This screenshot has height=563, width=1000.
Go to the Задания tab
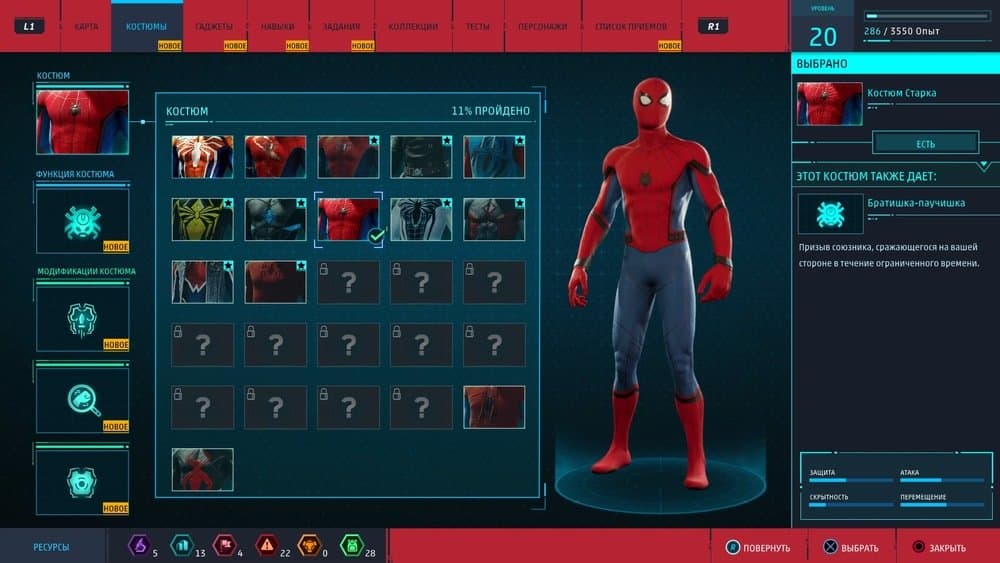click(341, 26)
